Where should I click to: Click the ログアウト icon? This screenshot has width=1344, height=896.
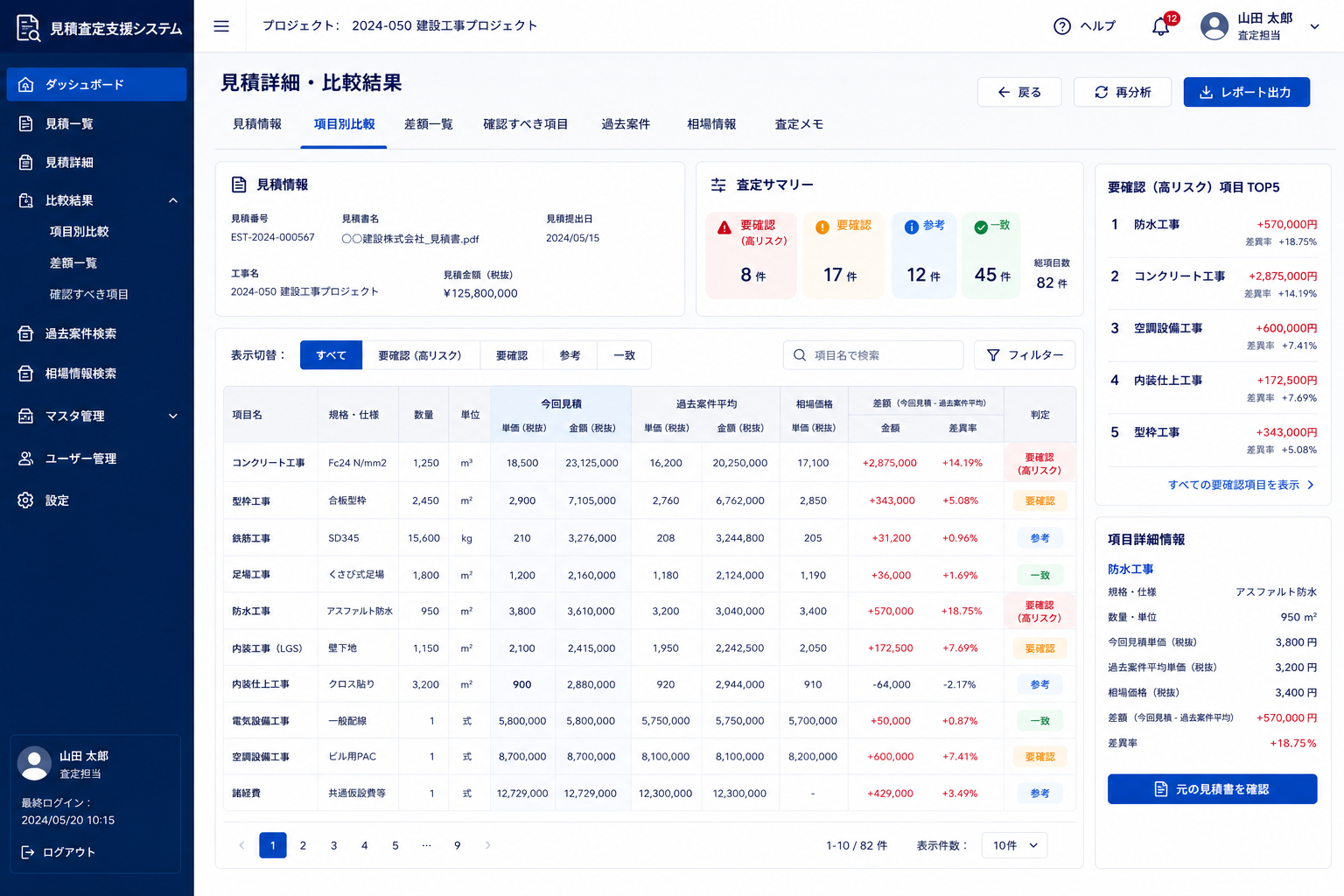pos(28,852)
